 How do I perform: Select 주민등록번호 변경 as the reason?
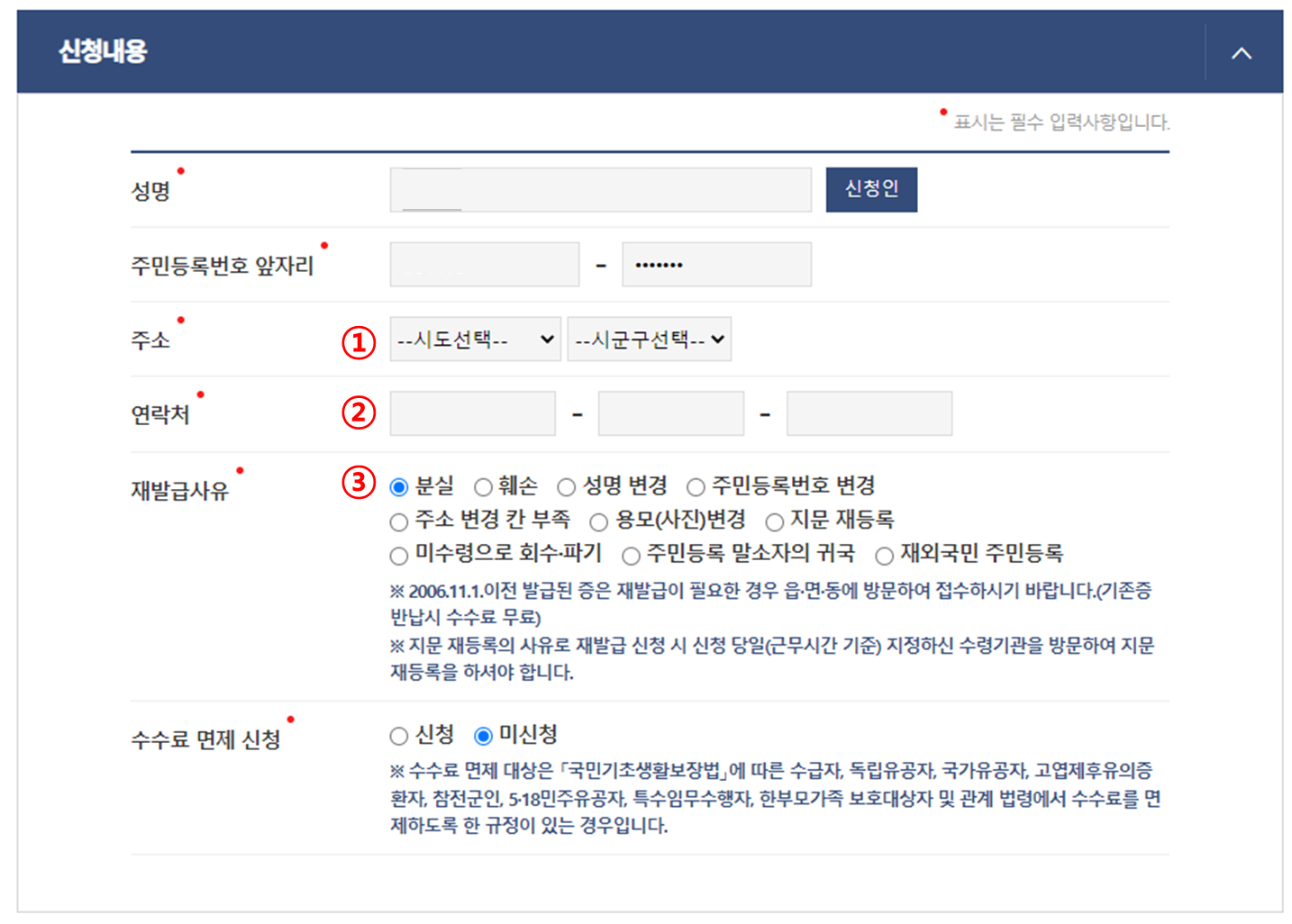pos(696,487)
